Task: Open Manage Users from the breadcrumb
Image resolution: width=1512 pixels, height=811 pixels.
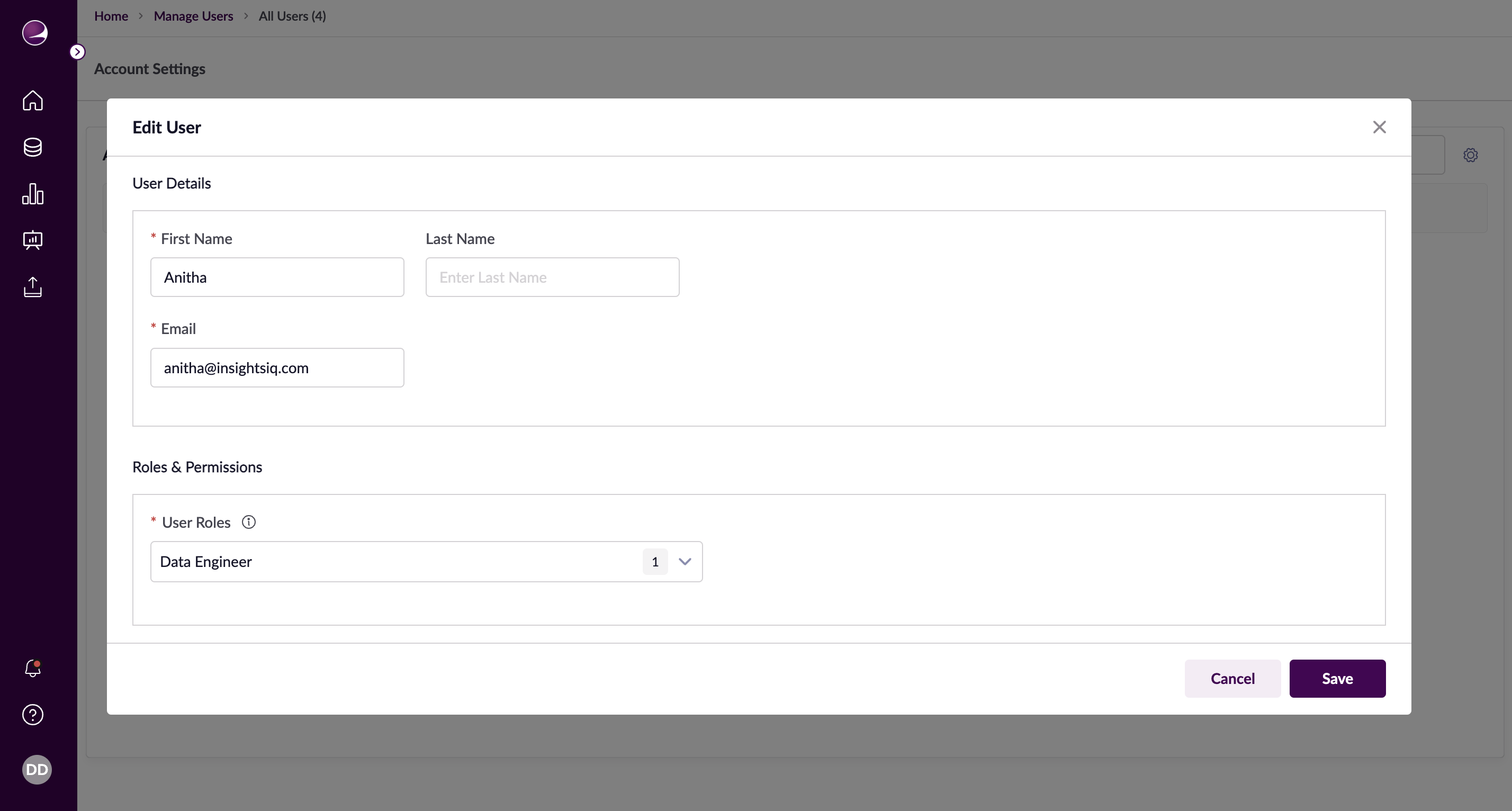Action: point(193,16)
